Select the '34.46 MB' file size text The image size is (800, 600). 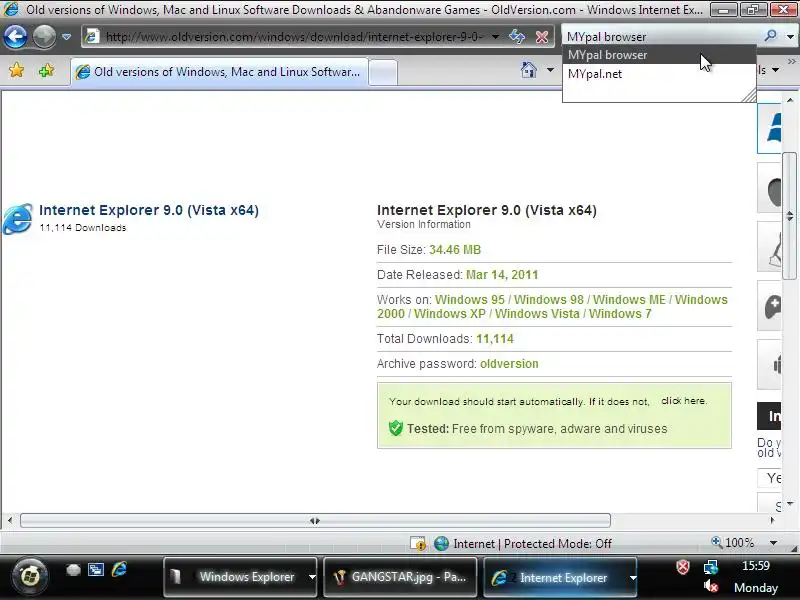tap(455, 249)
